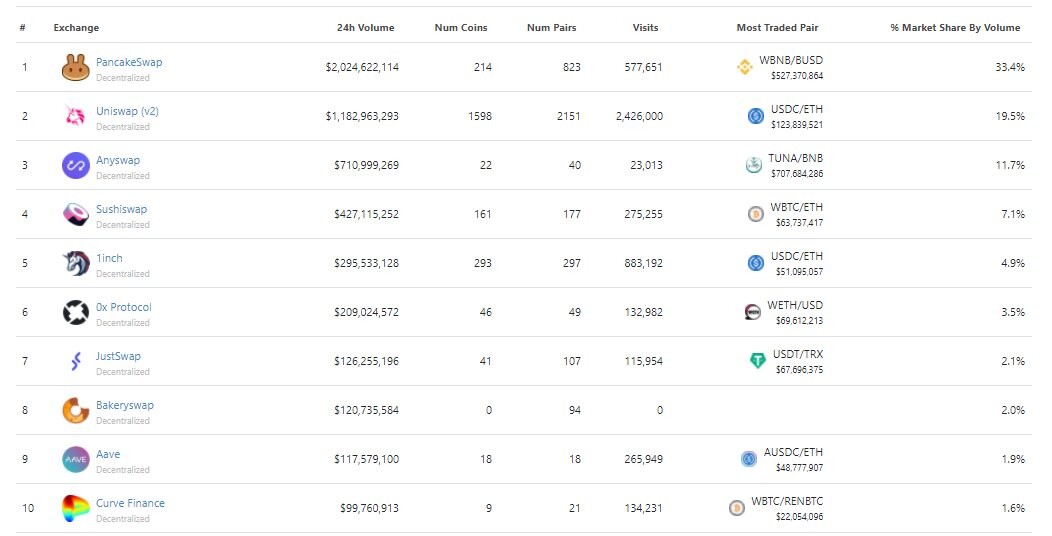The height and width of the screenshot is (536, 1052).
Task: Sort by Num Coins column header
Action: point(461,28)
